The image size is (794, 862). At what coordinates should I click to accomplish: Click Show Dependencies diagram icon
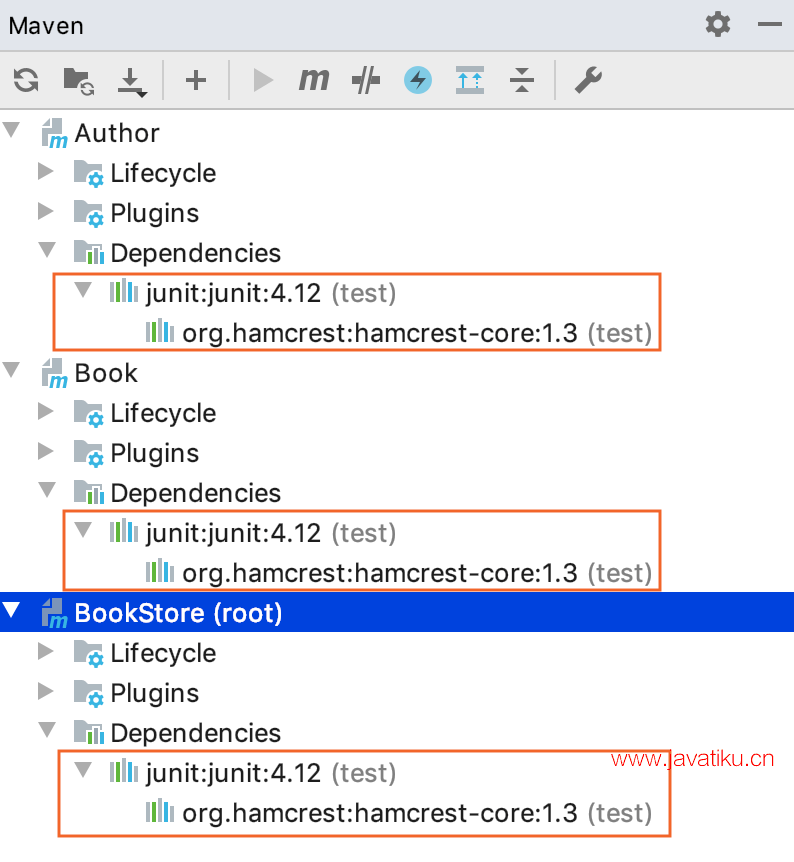469,80
